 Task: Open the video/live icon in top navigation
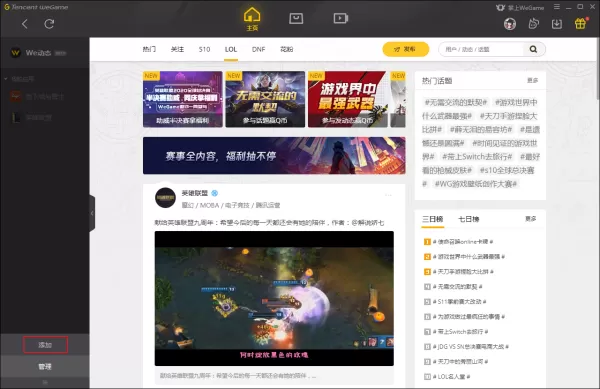341,18
